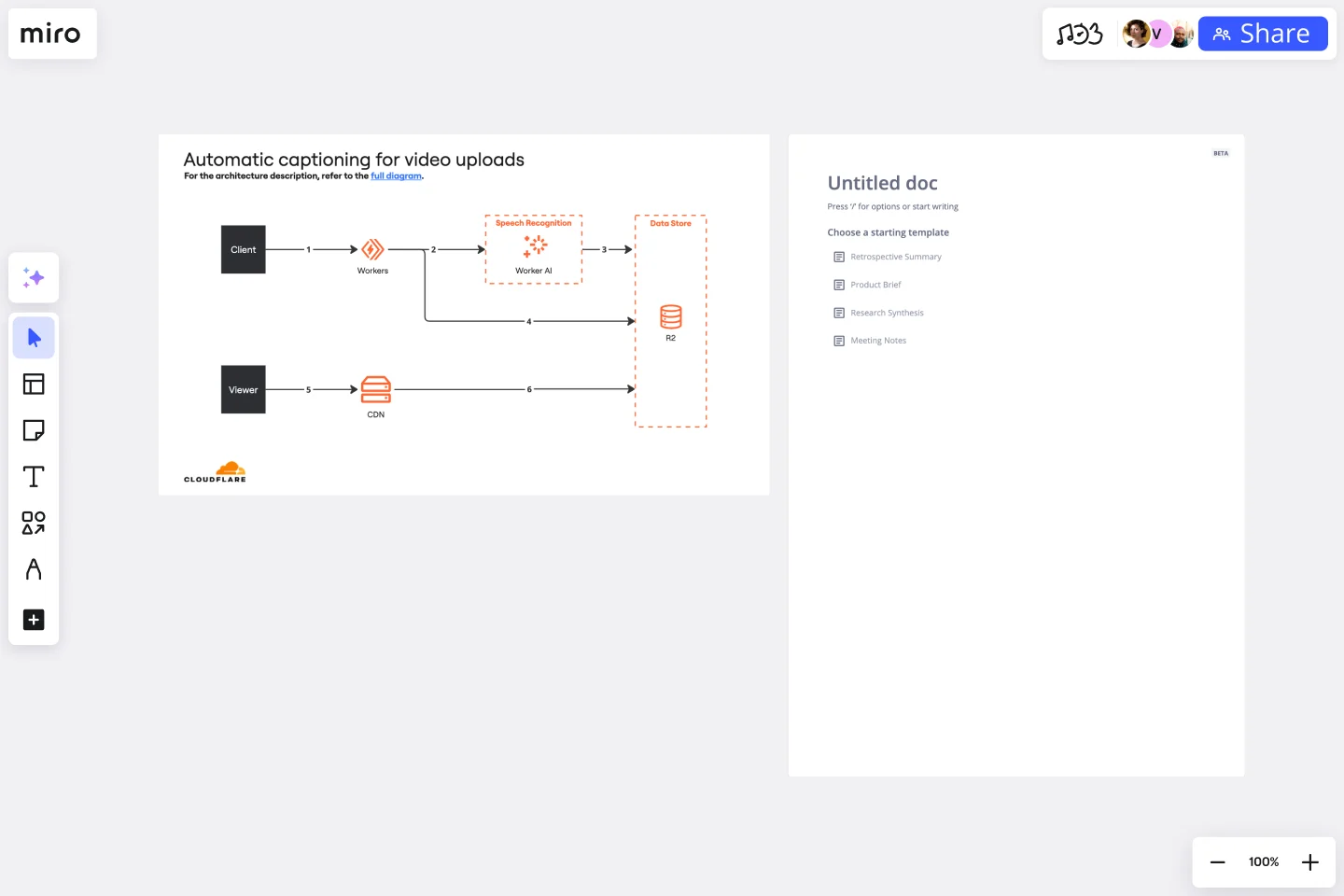Select the cursor pointer tool
1344x896 pixels.
tap(34, 338)
